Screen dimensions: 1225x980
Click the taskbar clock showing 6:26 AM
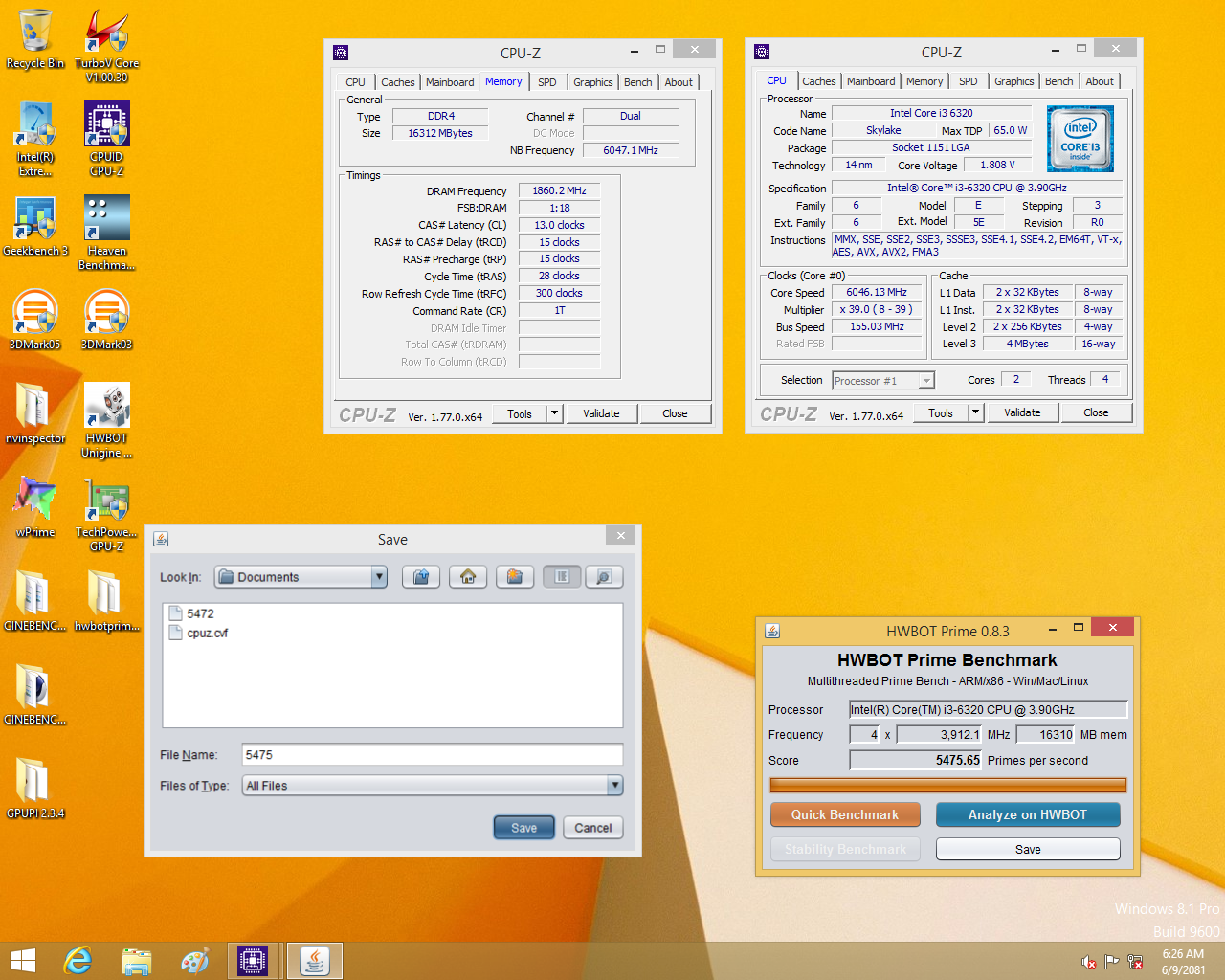[1183, 962]
